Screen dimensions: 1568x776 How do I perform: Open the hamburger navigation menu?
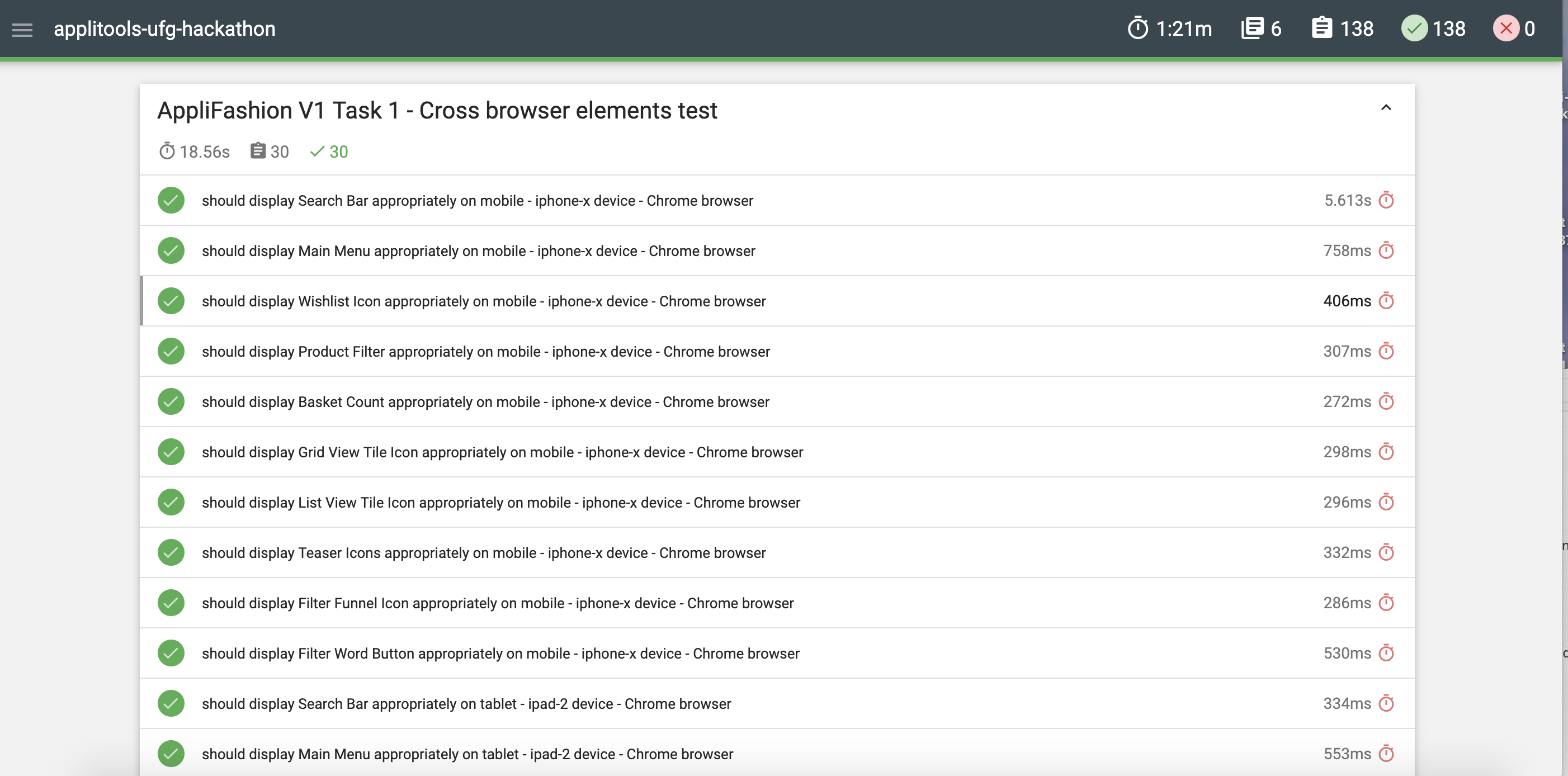(22, 29)
